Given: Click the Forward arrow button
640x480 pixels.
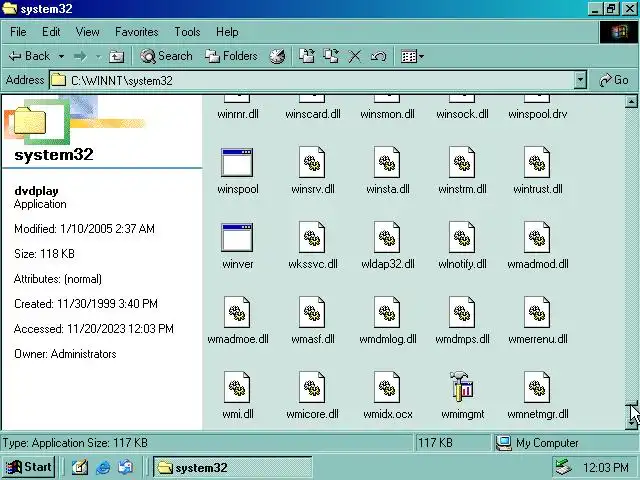Looking at the screenshot, I should click(80, 56).
